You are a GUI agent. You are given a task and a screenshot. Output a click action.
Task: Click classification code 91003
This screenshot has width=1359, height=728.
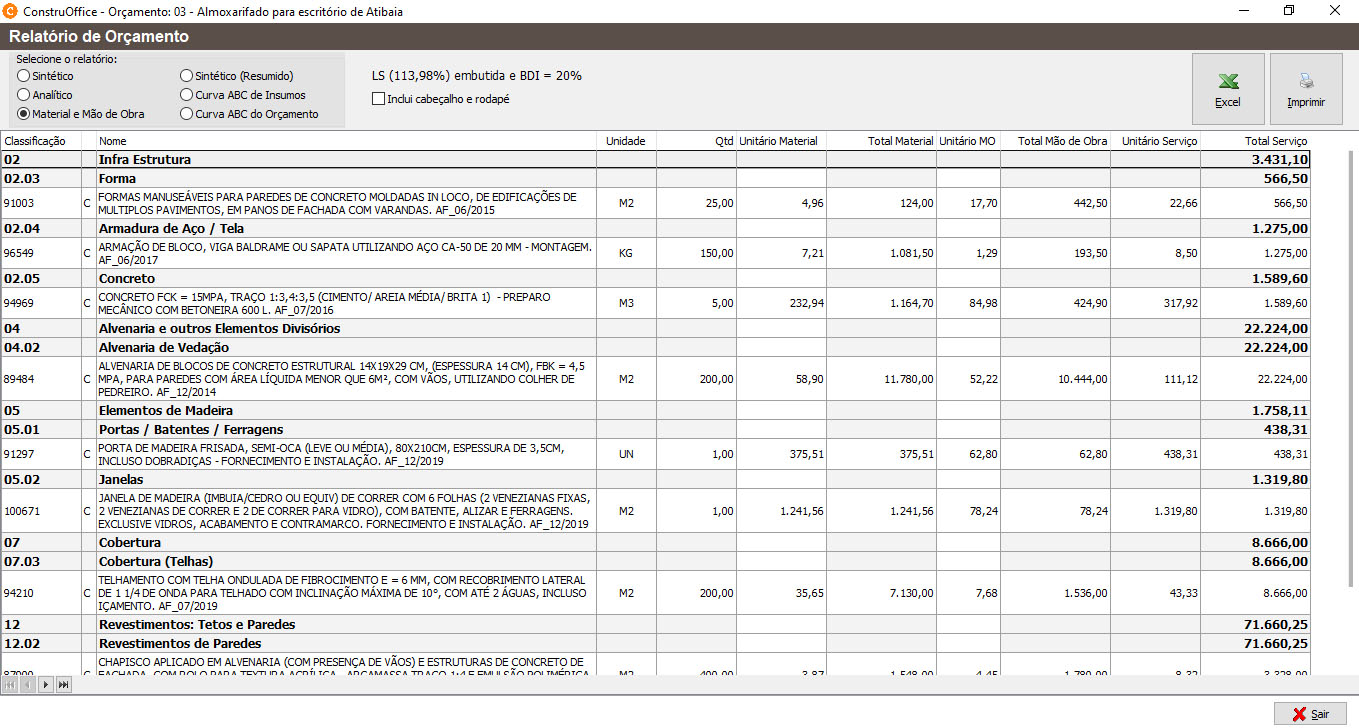click(19, 203)
